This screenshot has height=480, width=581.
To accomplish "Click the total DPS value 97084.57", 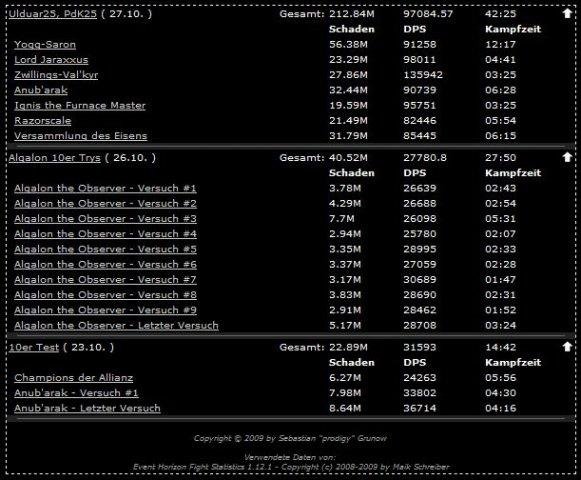I will [x=428, y=14].
